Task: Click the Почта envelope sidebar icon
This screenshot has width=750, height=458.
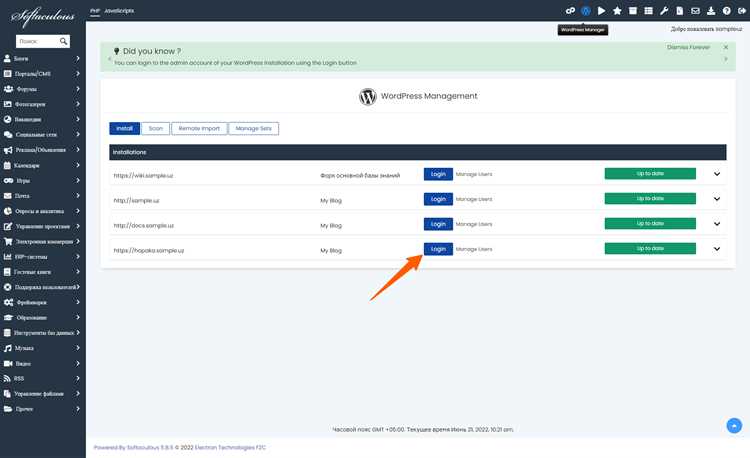Action: [x=7, y=196]
